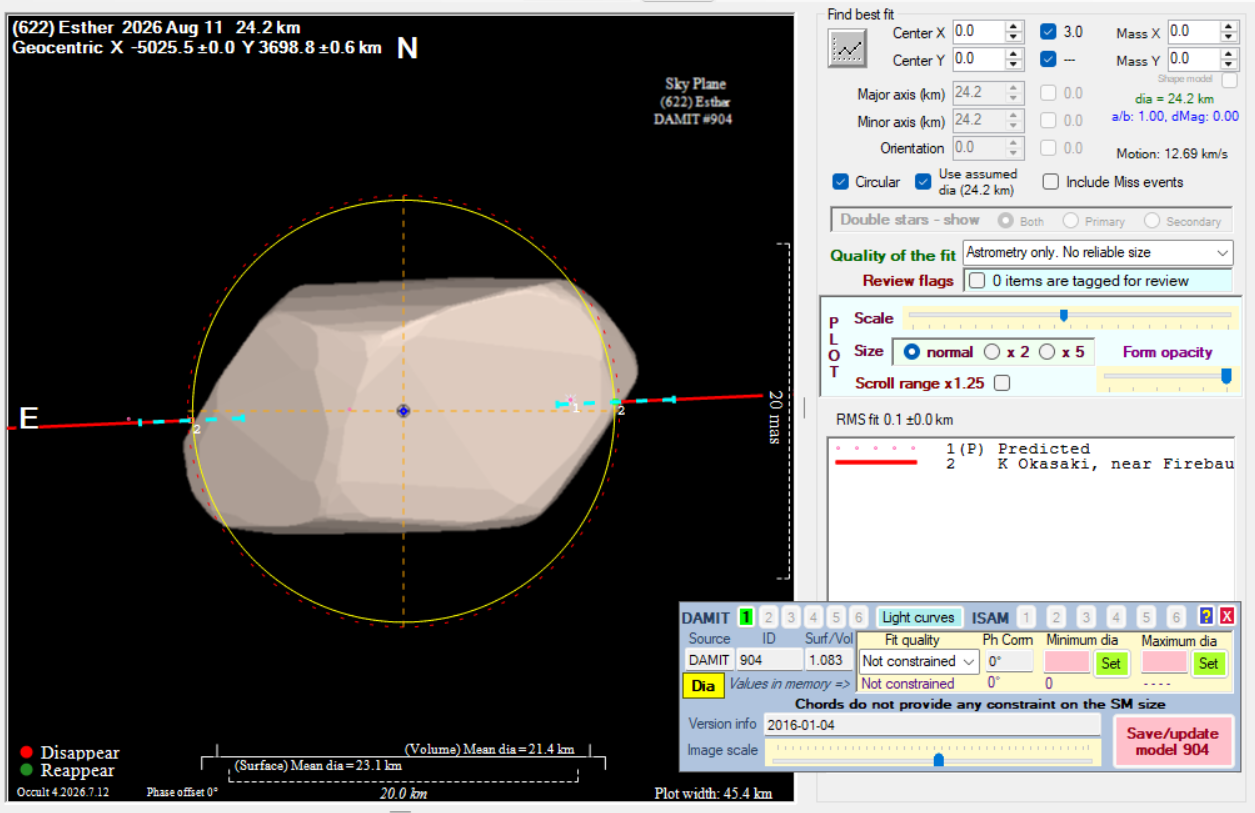Click the Chords do not provide any constraint message
This screenshot has width=1255, height=813.
pyautogui.click(x=979, y=704)
